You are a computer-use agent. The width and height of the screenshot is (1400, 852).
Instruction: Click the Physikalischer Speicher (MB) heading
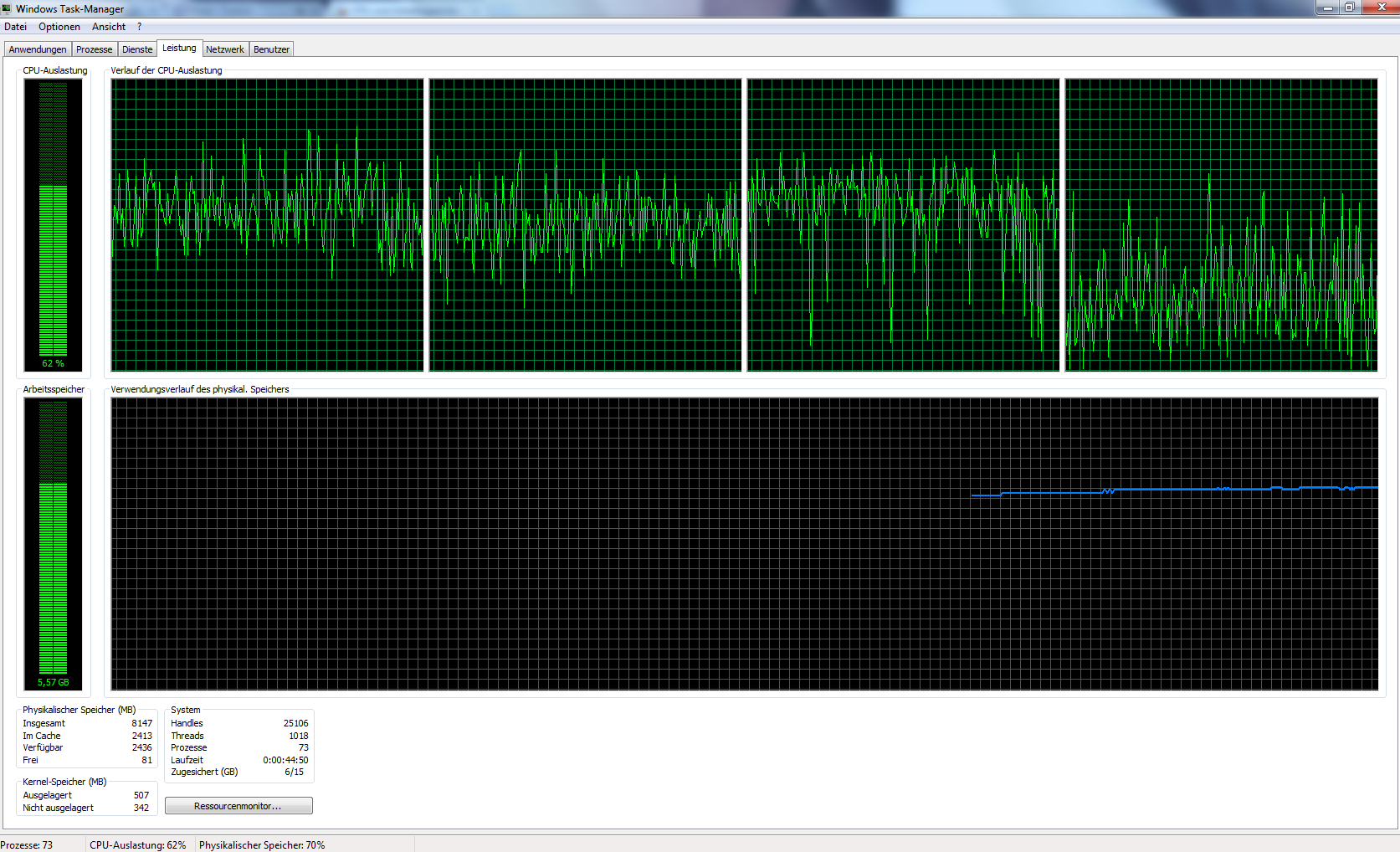pos(79,710)
